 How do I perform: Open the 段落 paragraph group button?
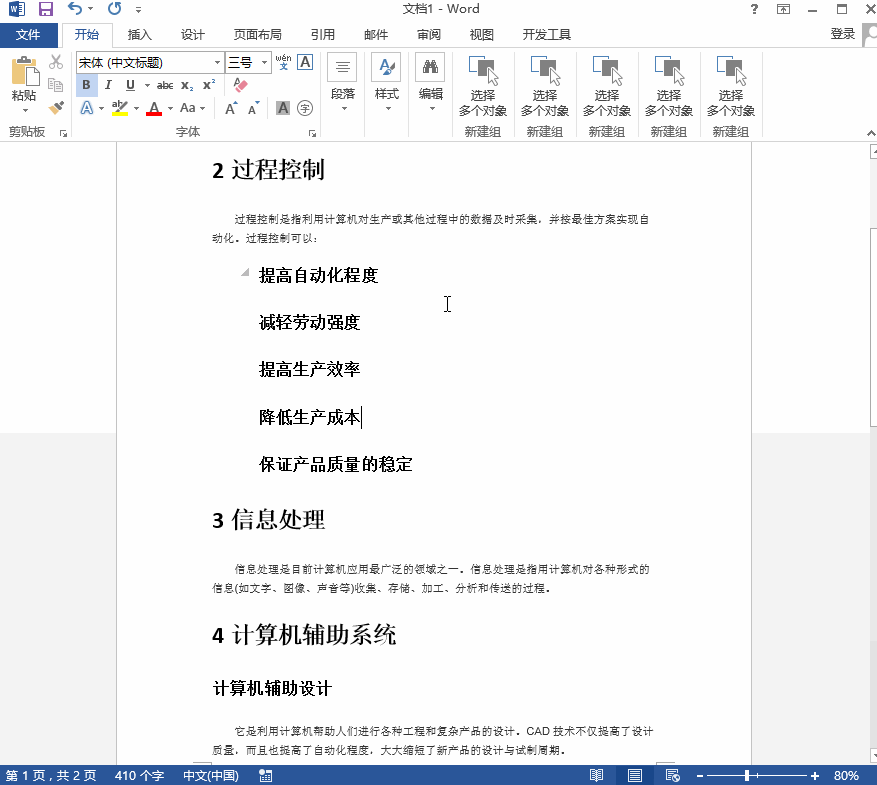pyautogui.click(x=343, y=83)
